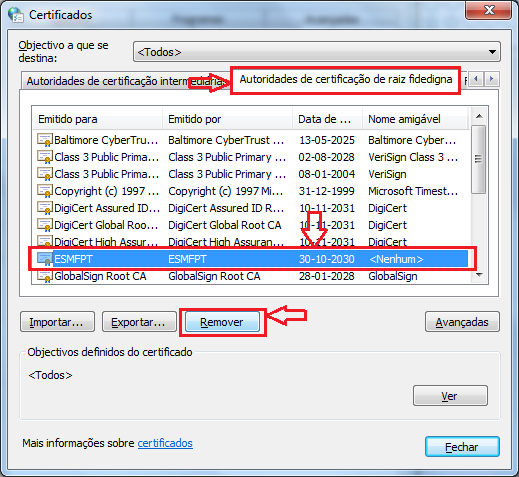Viewport: 519px width, 477px height.
Task: Select the ESMFPT certificate name
Action: tap(73, 259)
